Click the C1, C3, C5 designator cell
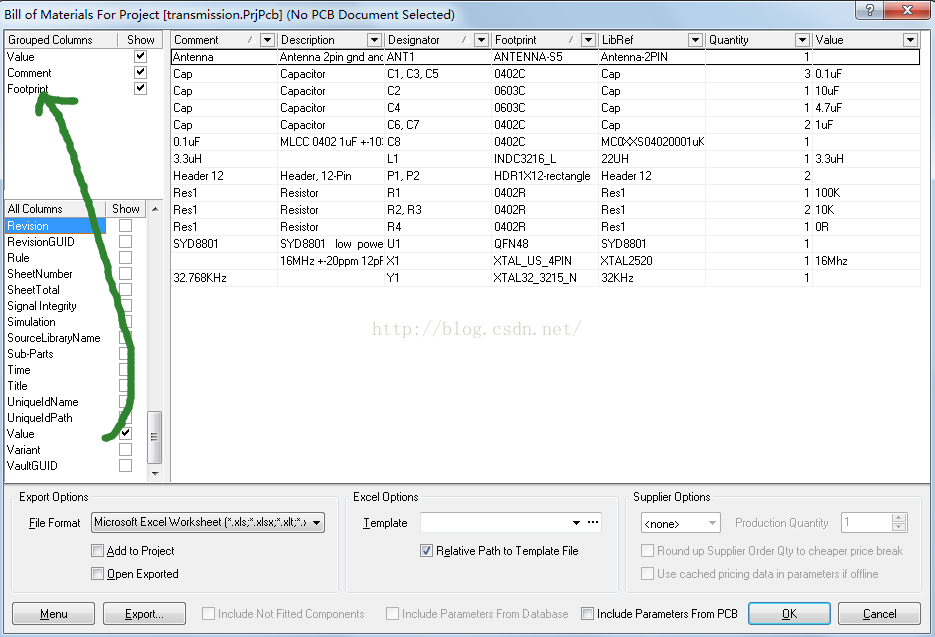935x637 pixels. click(438, 74)
